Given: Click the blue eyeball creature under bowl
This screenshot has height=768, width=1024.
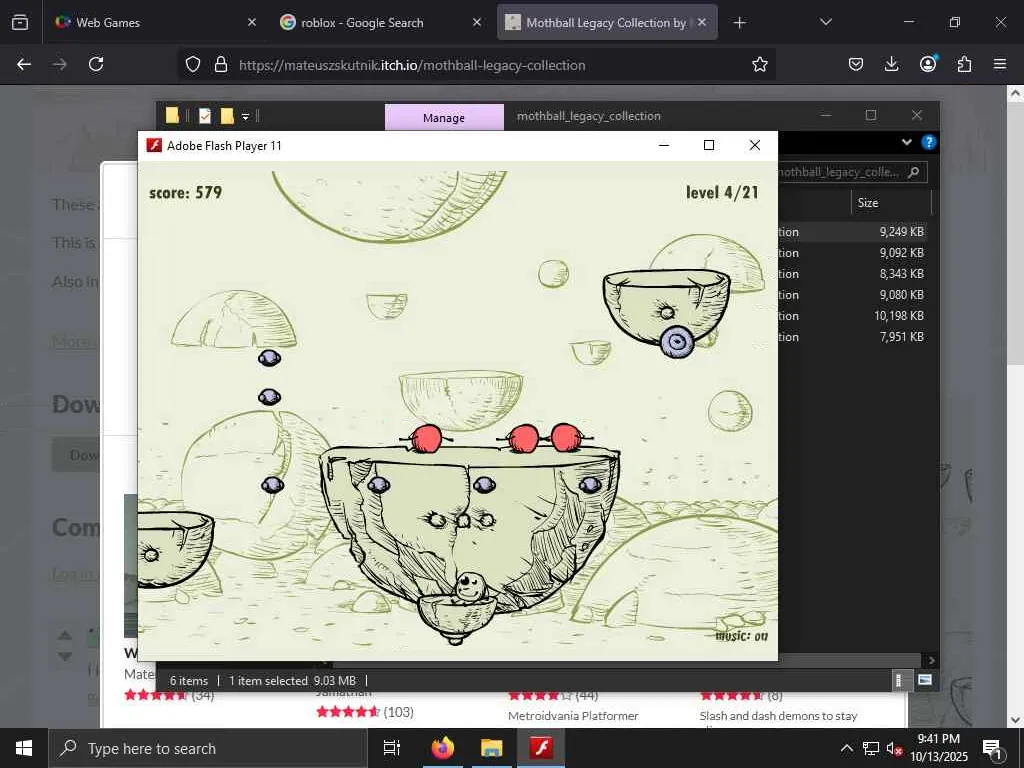Looking at the screenshot, I should 677,342.
